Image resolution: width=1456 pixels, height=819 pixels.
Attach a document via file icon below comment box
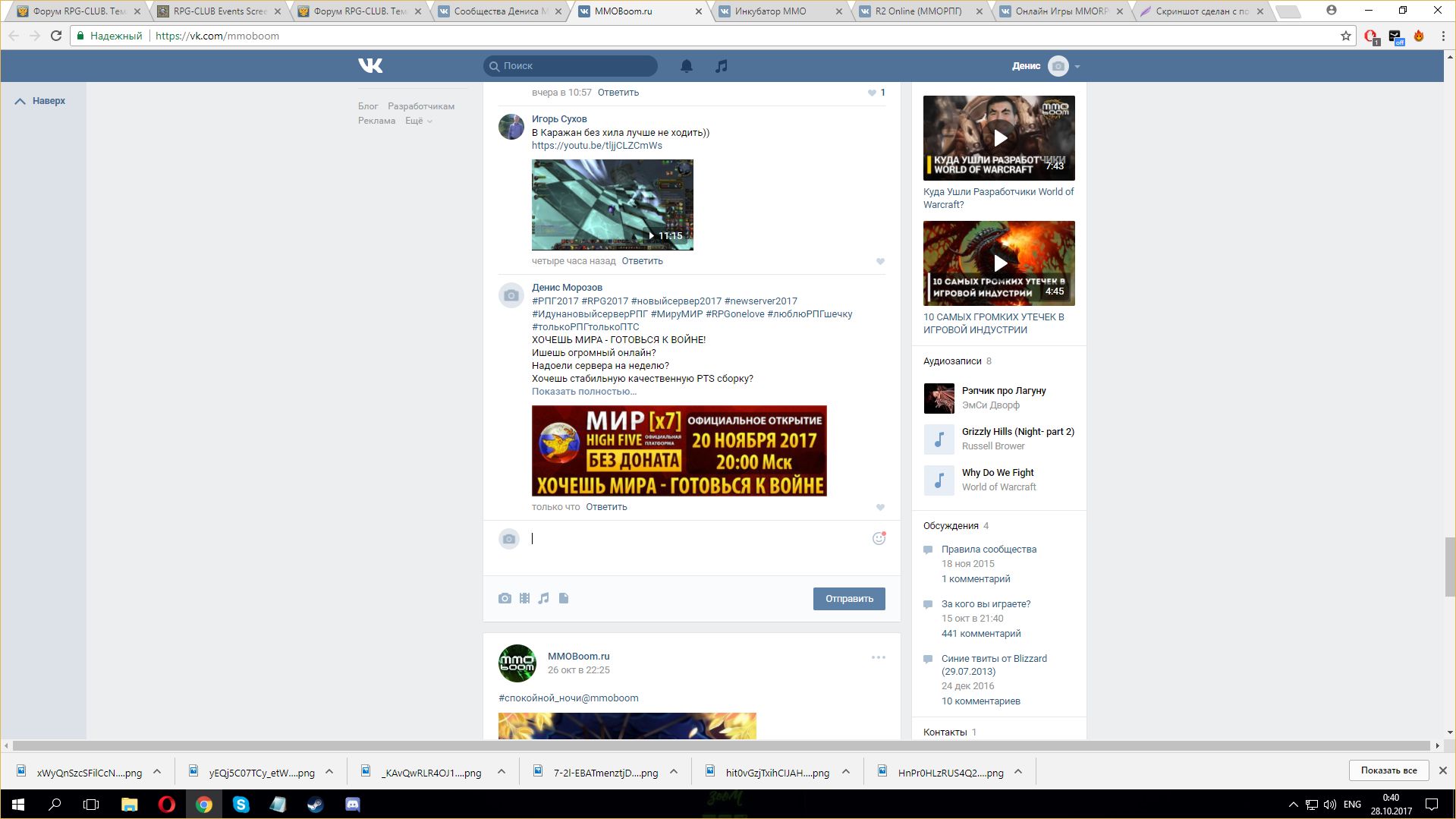[564, 598]
